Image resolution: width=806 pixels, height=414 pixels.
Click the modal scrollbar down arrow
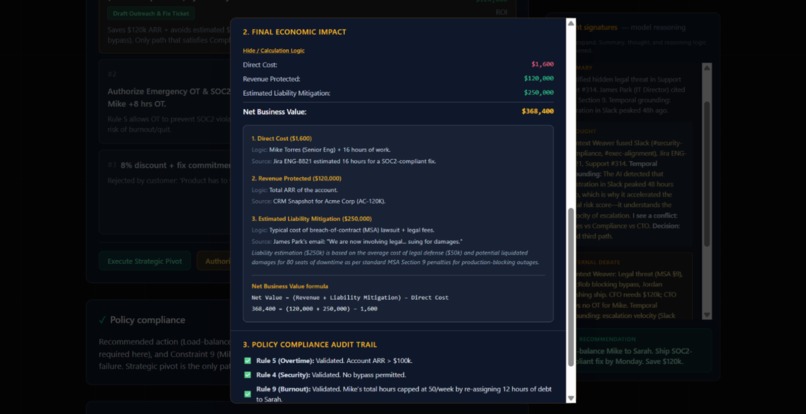point(571,398)
